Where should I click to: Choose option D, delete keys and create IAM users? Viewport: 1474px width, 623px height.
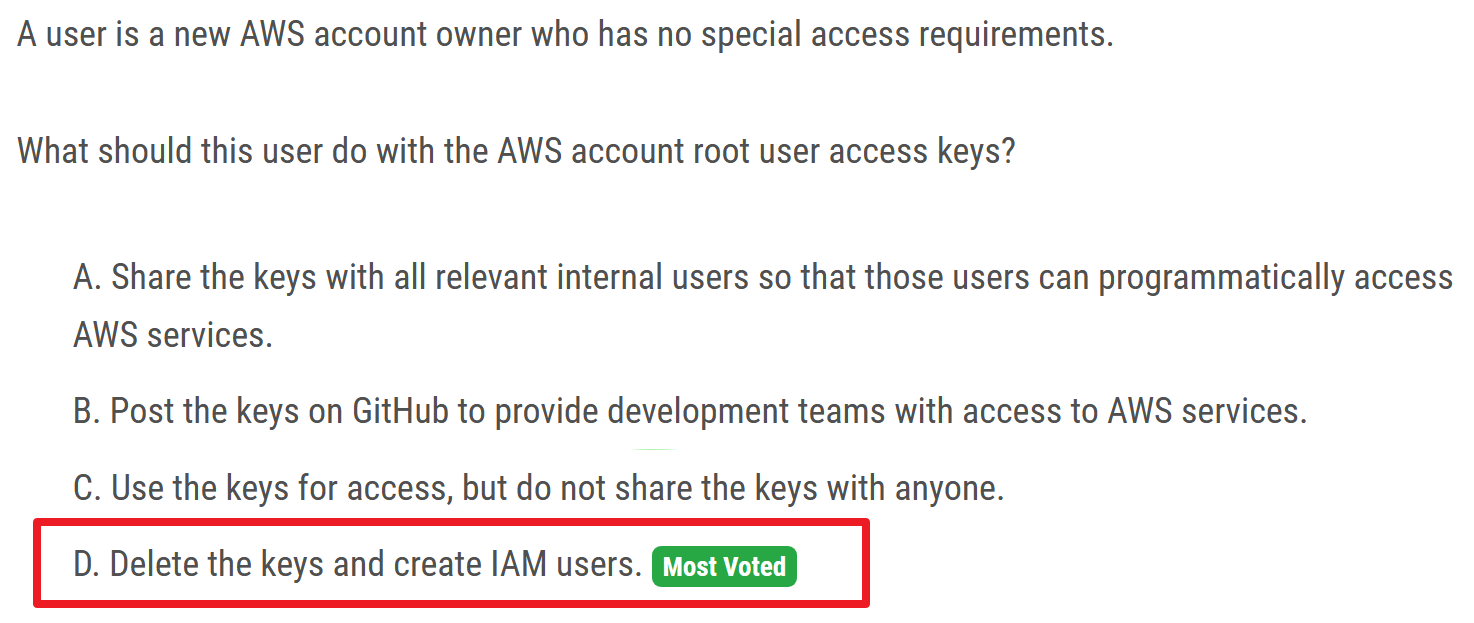point(357,565)
